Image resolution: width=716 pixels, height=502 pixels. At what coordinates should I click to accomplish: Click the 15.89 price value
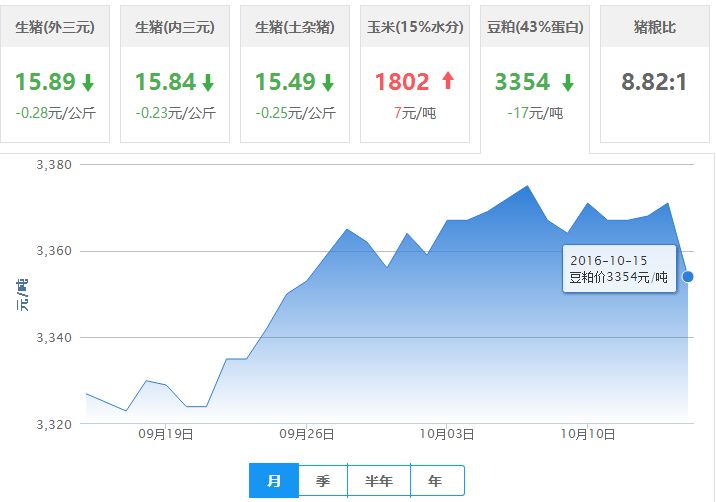tap(45, 82)
